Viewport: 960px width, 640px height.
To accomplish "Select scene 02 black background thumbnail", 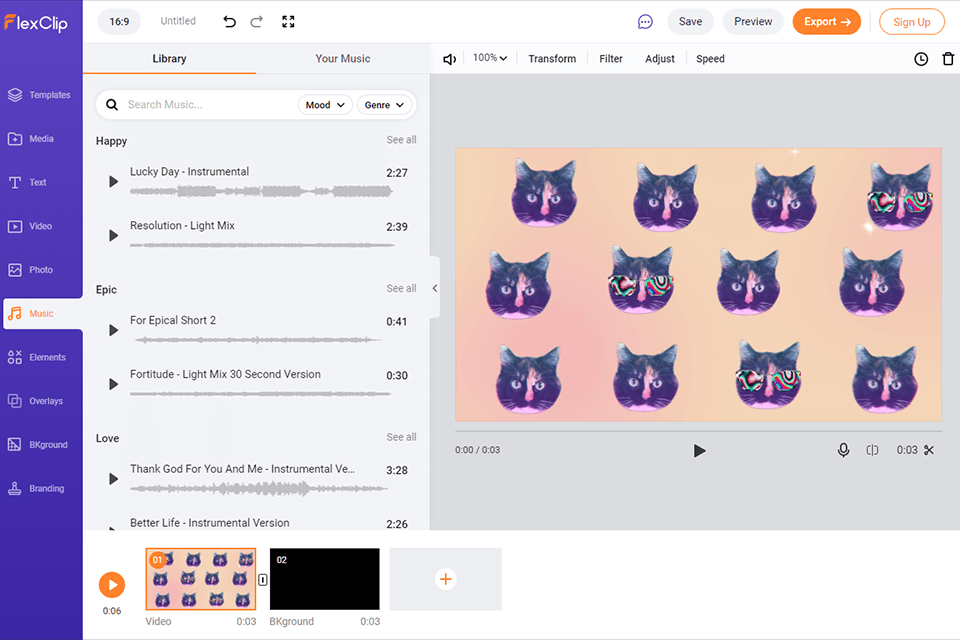I will click(324, 579).
